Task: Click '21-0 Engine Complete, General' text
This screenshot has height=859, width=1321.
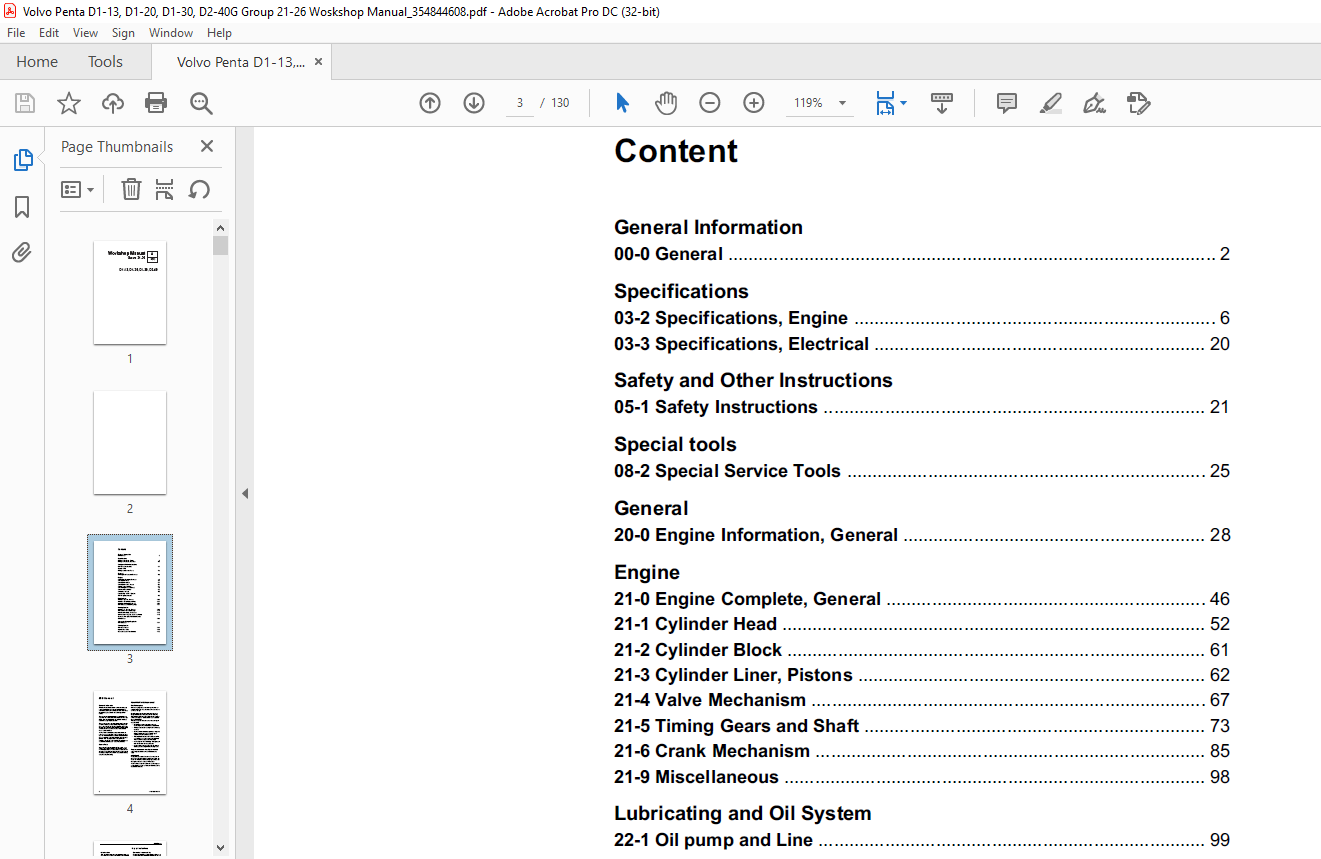Action: tap(748, 599)
